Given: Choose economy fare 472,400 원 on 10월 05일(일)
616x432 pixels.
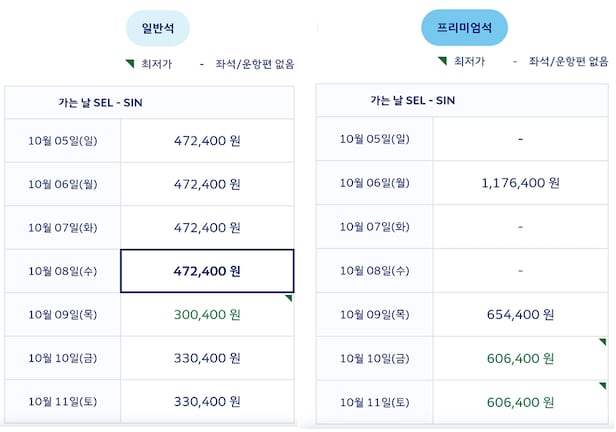Looking at the screenshot, I should tap(207, 141).
